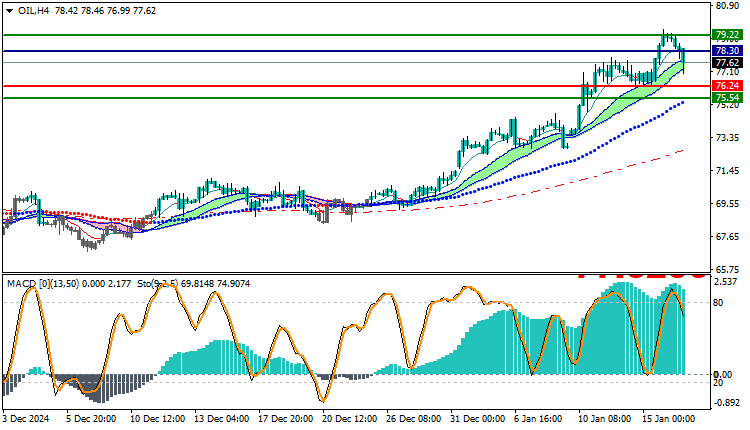Click the 26 Dec 08:00 time label
Screen dimensions: 750x430
(414, 419)
